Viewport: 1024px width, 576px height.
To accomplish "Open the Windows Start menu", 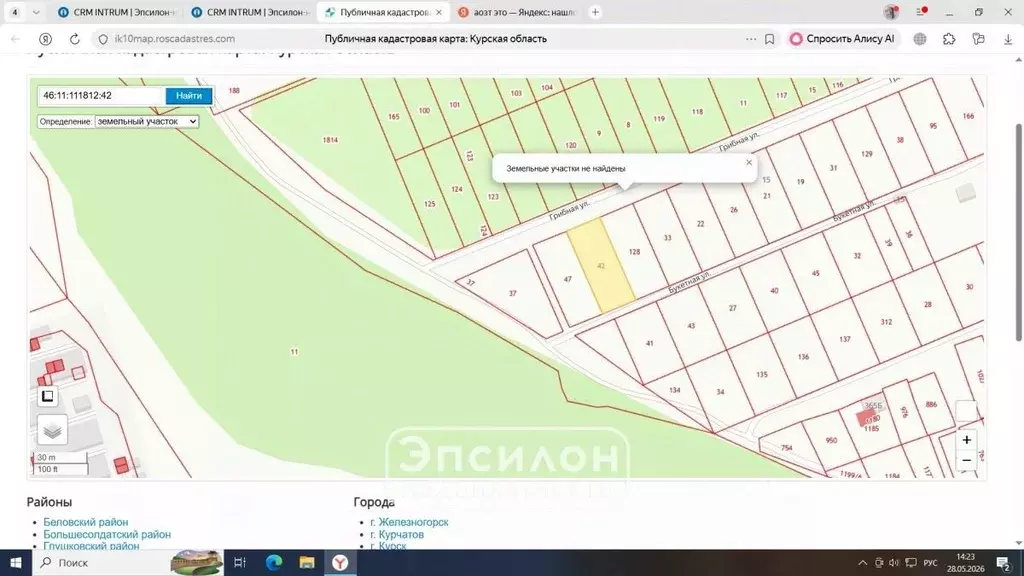I will point(16,562).
